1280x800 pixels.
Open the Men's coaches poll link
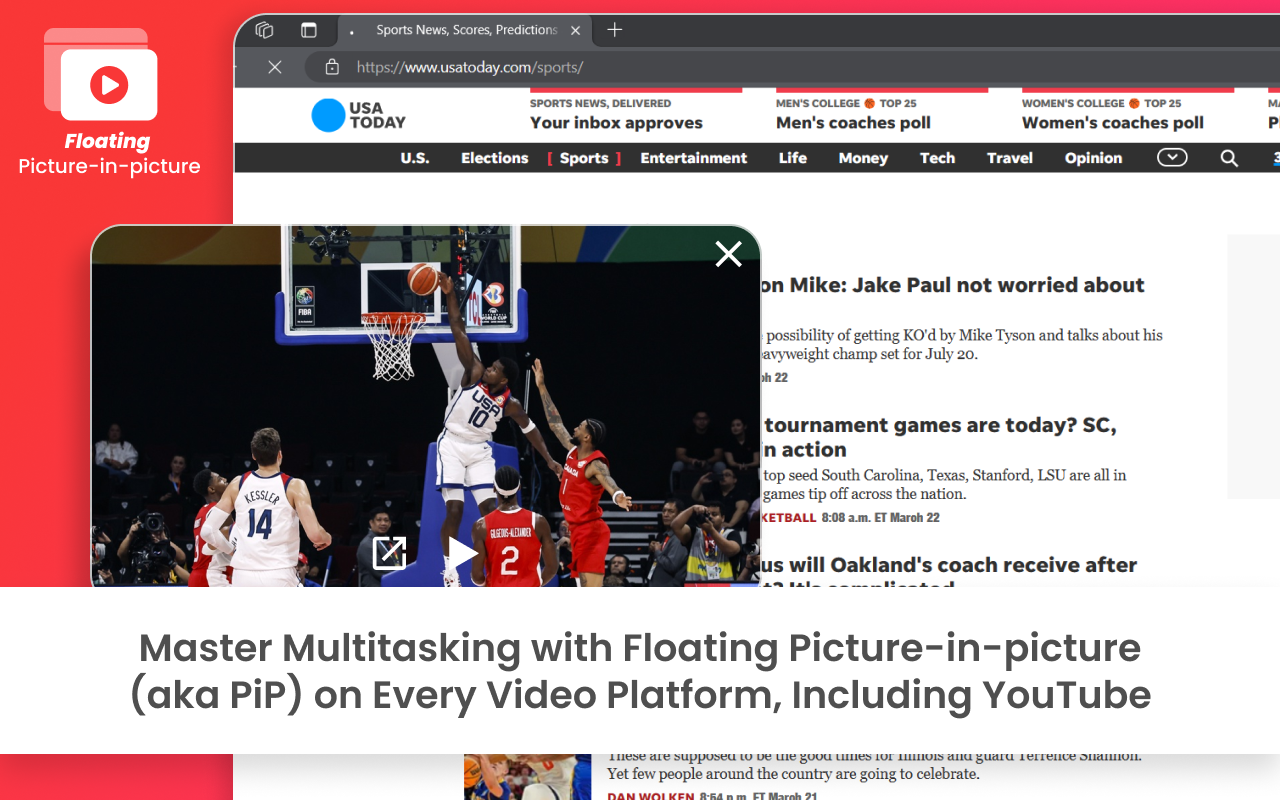pos(853,123)
